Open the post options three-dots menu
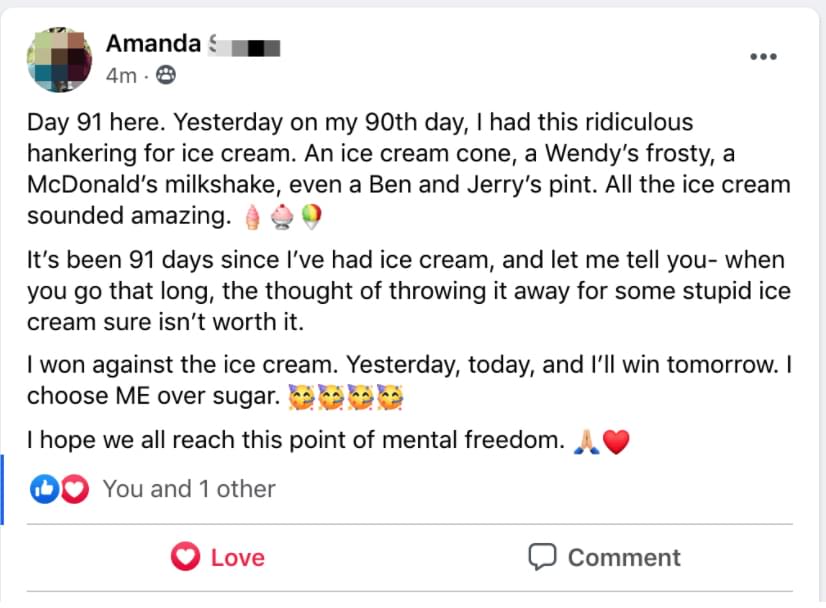Screen dimensions: 826x608 763,57
